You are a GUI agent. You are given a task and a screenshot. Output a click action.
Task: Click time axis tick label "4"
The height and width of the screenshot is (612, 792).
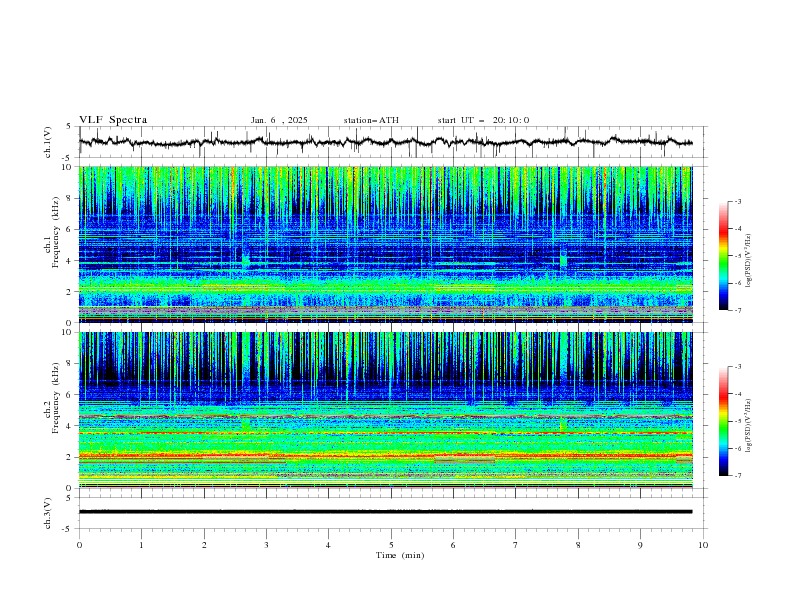pos(328,545)
